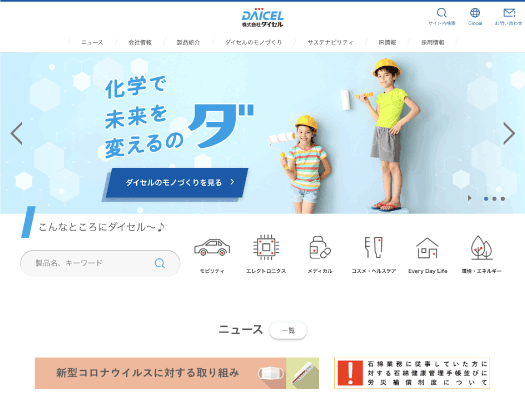Click the サイト内検索 label
525x400 pixels.
point(442,23)
